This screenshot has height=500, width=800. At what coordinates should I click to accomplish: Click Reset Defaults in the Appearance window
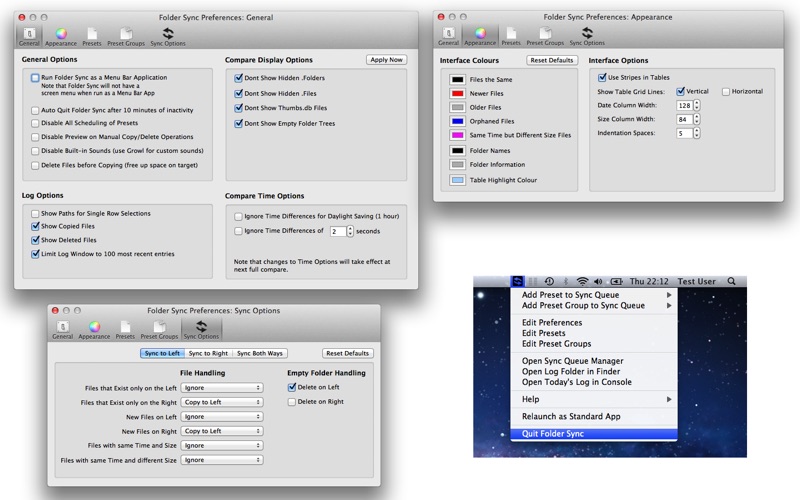pos(552,60)
